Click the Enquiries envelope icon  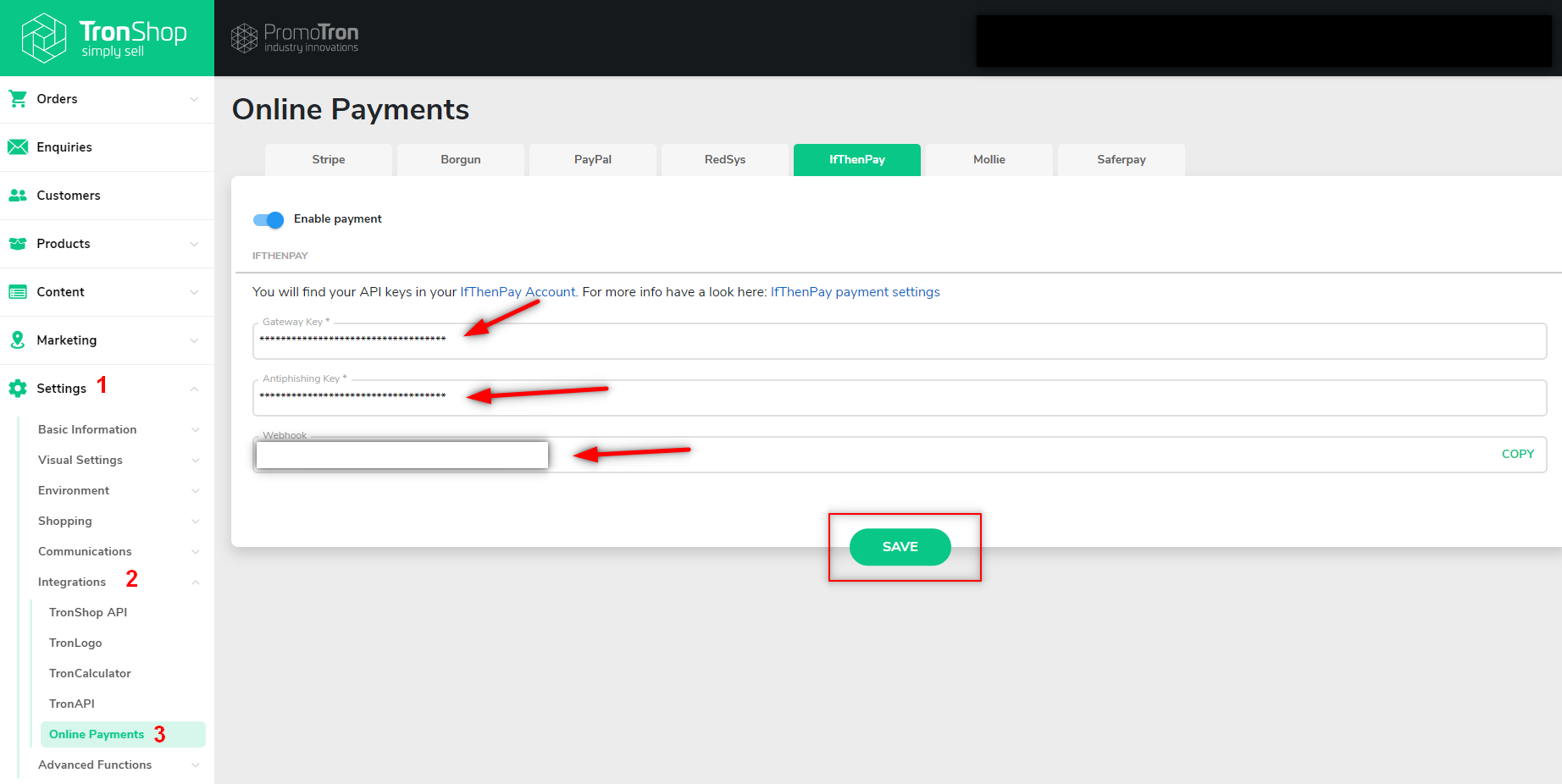point(18,147)
